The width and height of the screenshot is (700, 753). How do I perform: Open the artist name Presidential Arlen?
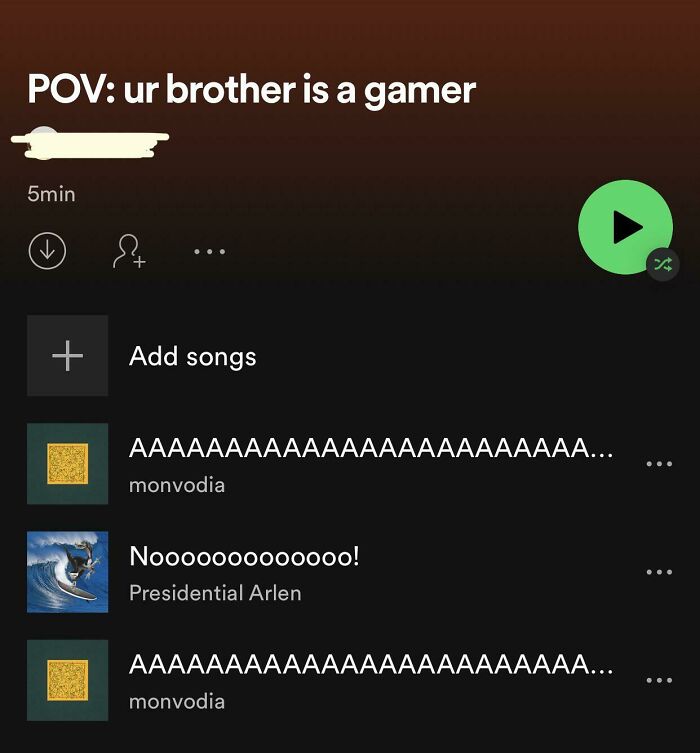(215, 594)
